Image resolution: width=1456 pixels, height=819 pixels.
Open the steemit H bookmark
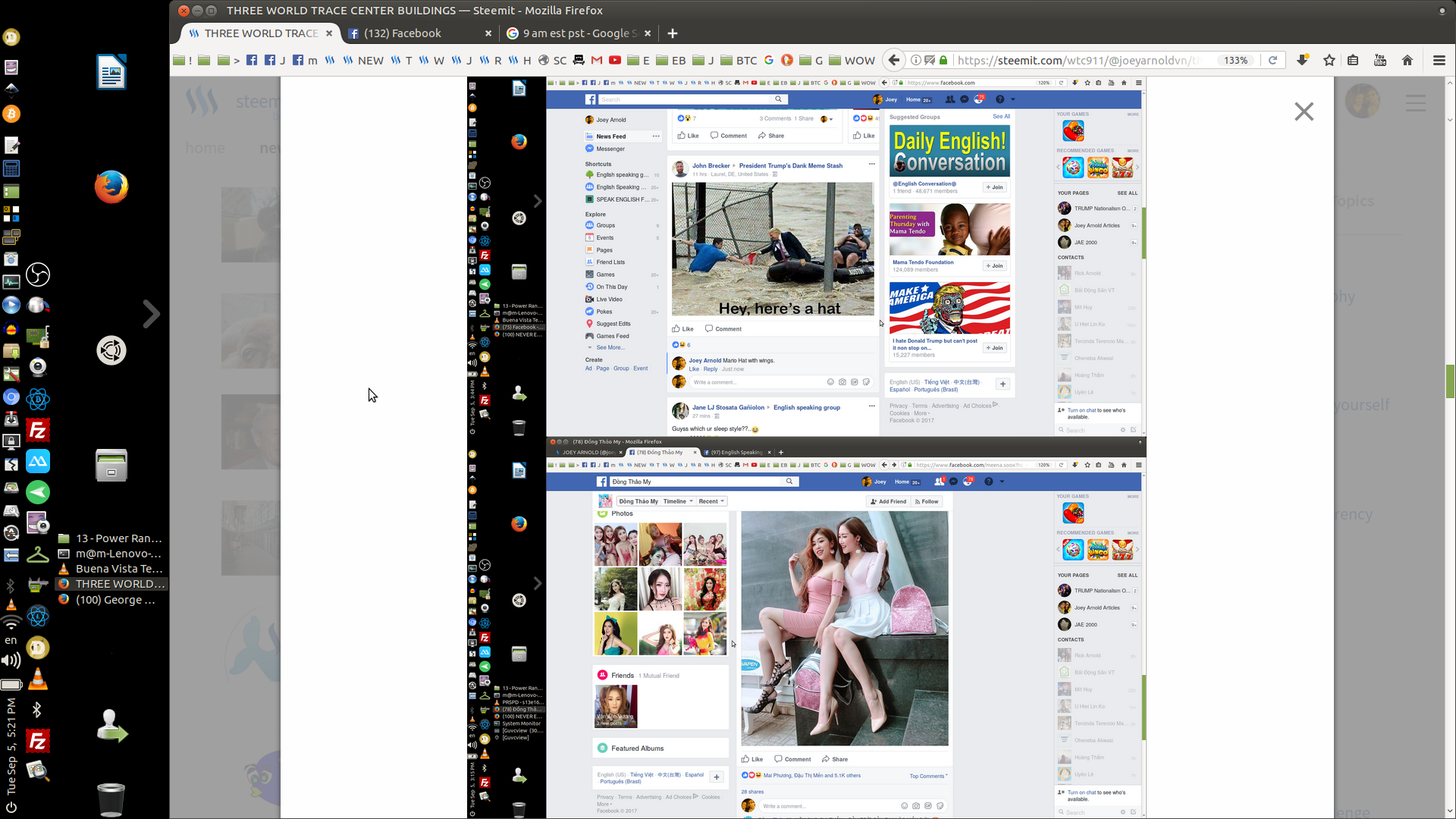click(520, 61)
